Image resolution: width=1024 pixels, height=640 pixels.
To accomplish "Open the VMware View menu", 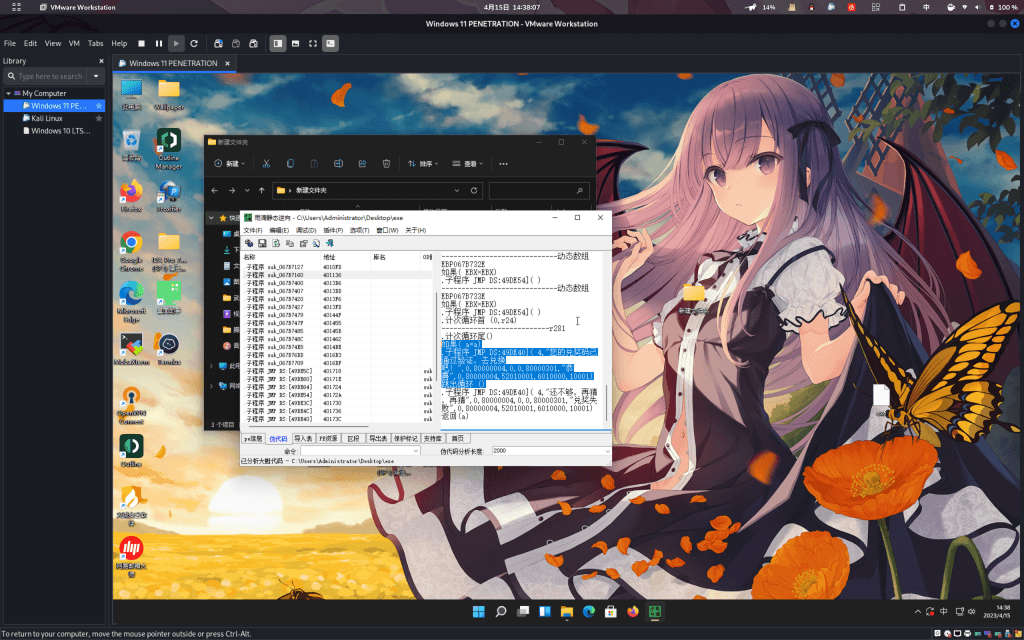I will coord(53,44).
